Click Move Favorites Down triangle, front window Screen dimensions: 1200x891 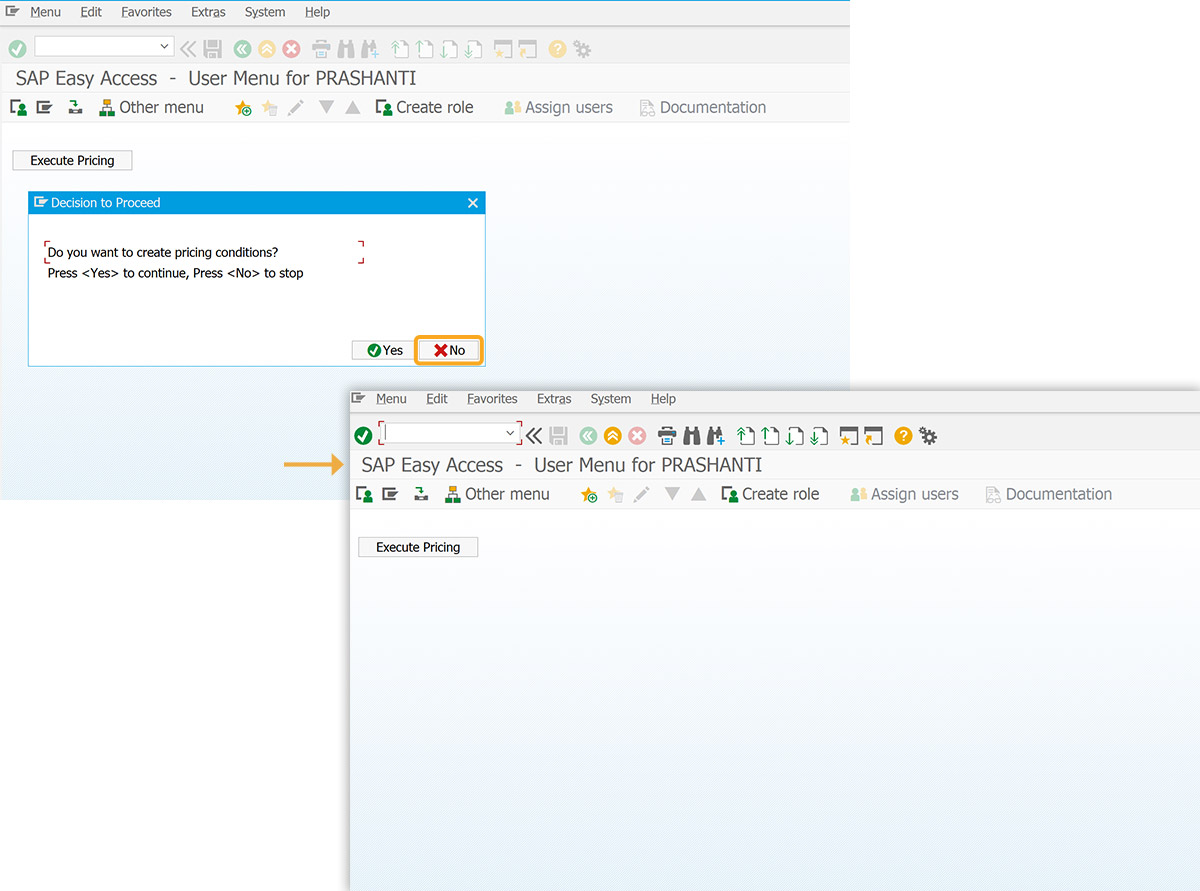click(x=672, y=494)
